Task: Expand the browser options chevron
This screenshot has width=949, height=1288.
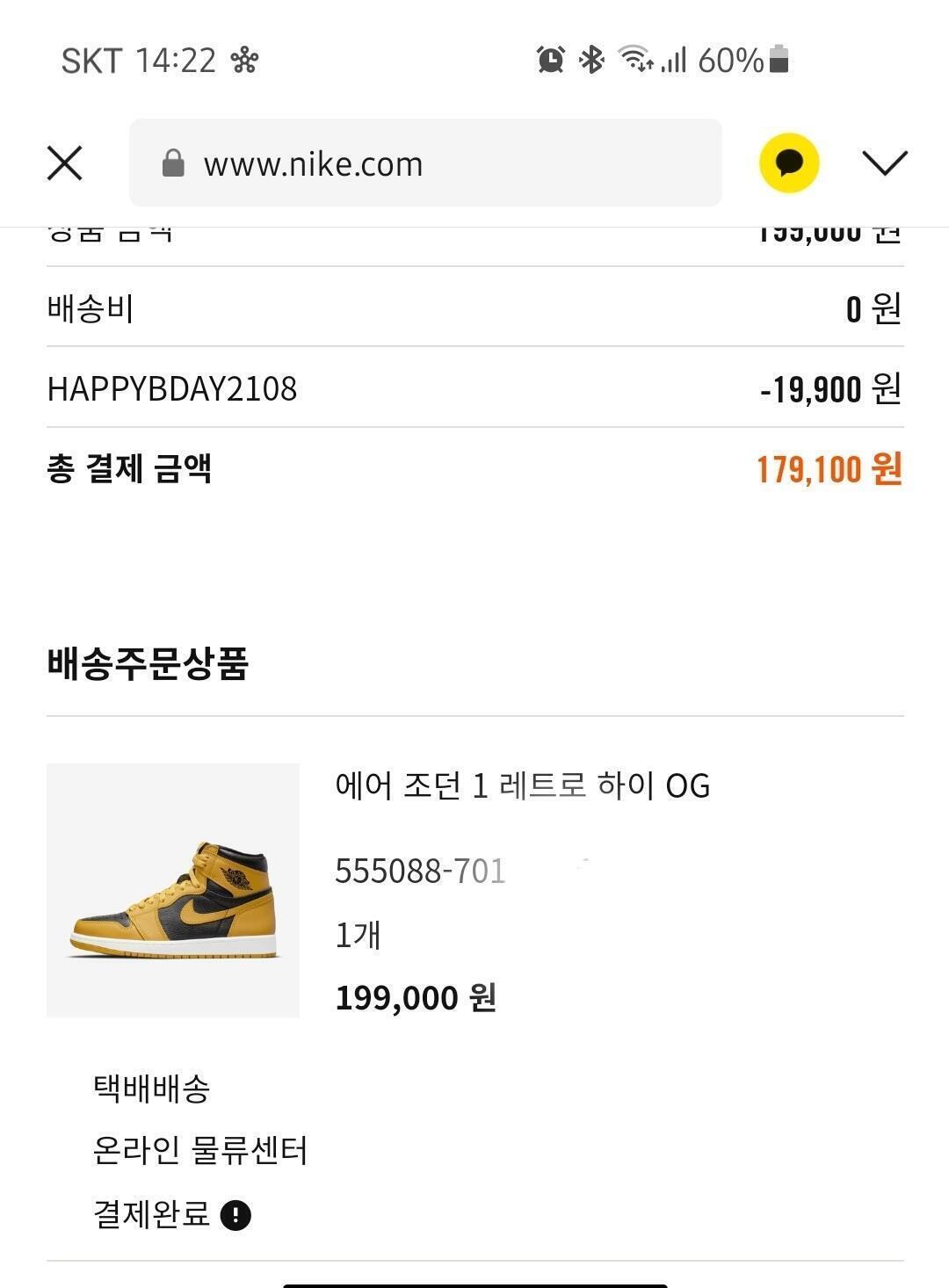Action: click(x=884, y=163)
